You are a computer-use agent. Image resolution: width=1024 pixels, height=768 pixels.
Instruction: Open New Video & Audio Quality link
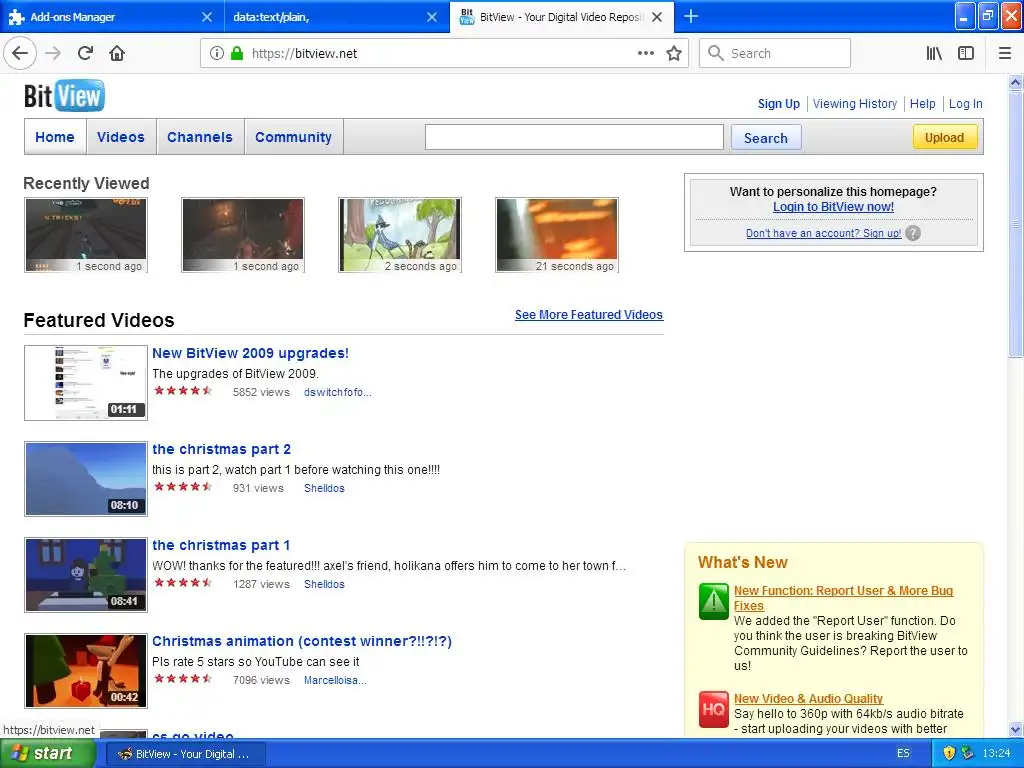(x=808, y=699)
